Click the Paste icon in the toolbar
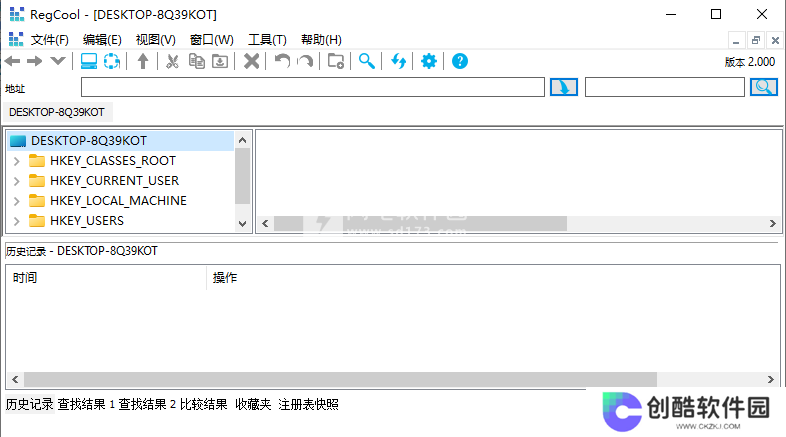This screenshot has width=786, height=437. click(x=220, y=61)
